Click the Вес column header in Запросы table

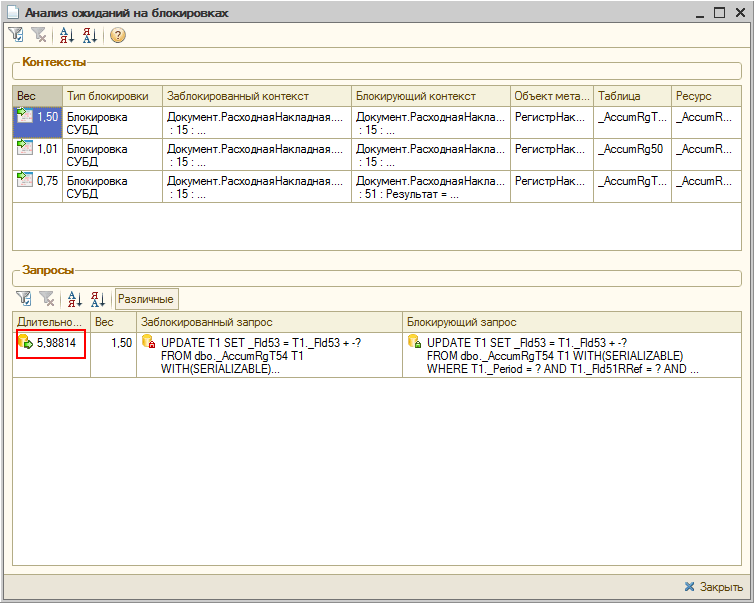[x=113, y=322]
